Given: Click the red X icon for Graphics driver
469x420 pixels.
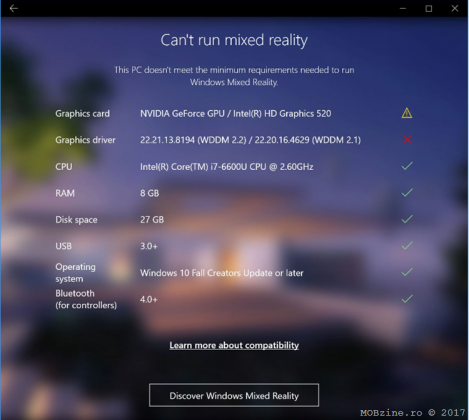Looking at the screenshot, I should click(407, 139).
